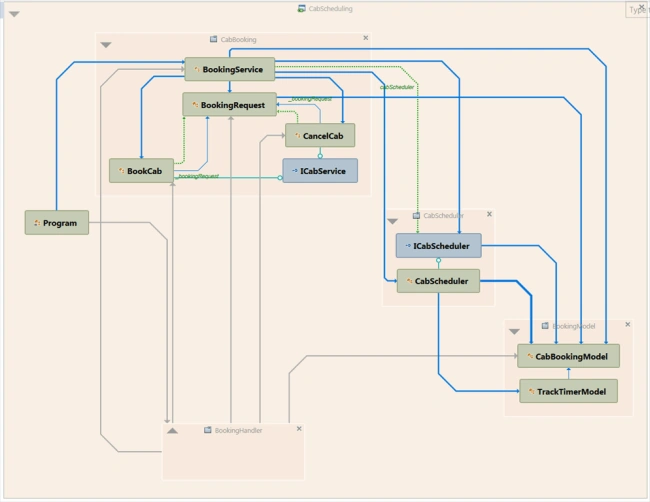Click the BookingModel namespace icon
The width and height of the screenshot is (650, 502).
point(545,326)
